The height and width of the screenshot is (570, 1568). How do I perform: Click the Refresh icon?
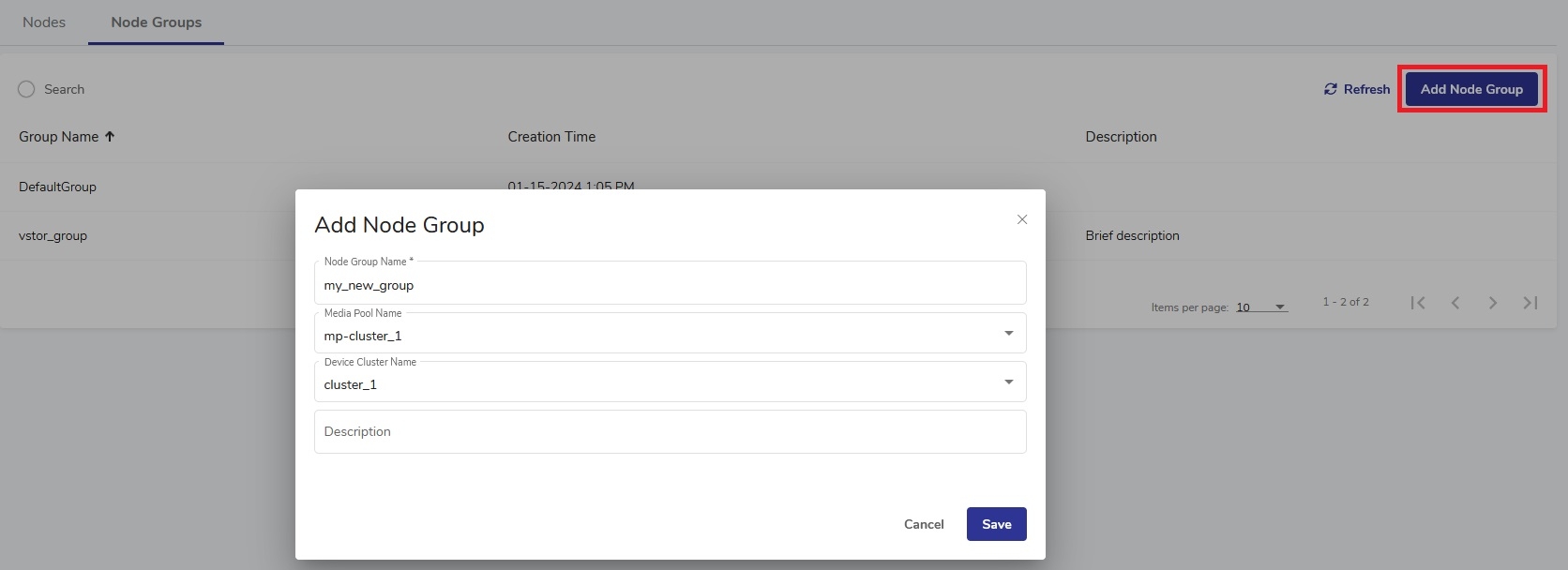click(1330, 89)
